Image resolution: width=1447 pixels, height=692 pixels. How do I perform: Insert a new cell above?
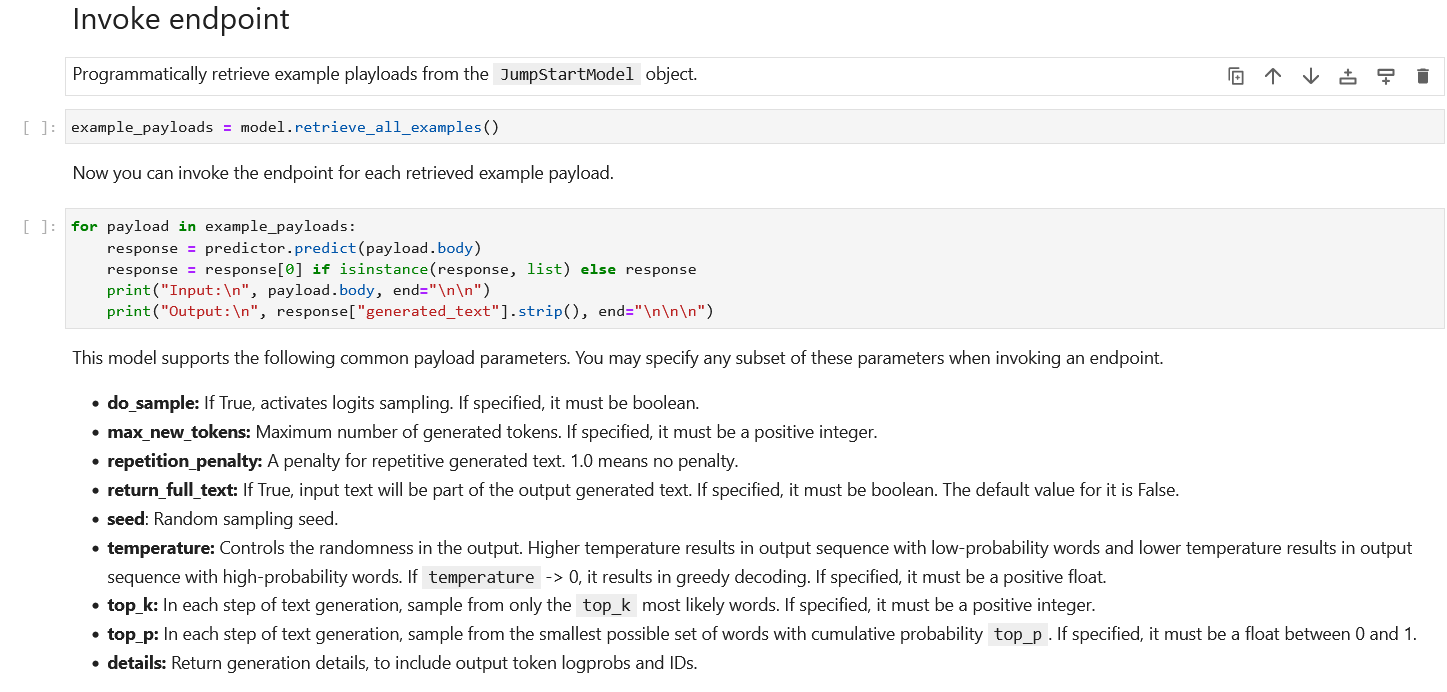tap(1348, 76)
